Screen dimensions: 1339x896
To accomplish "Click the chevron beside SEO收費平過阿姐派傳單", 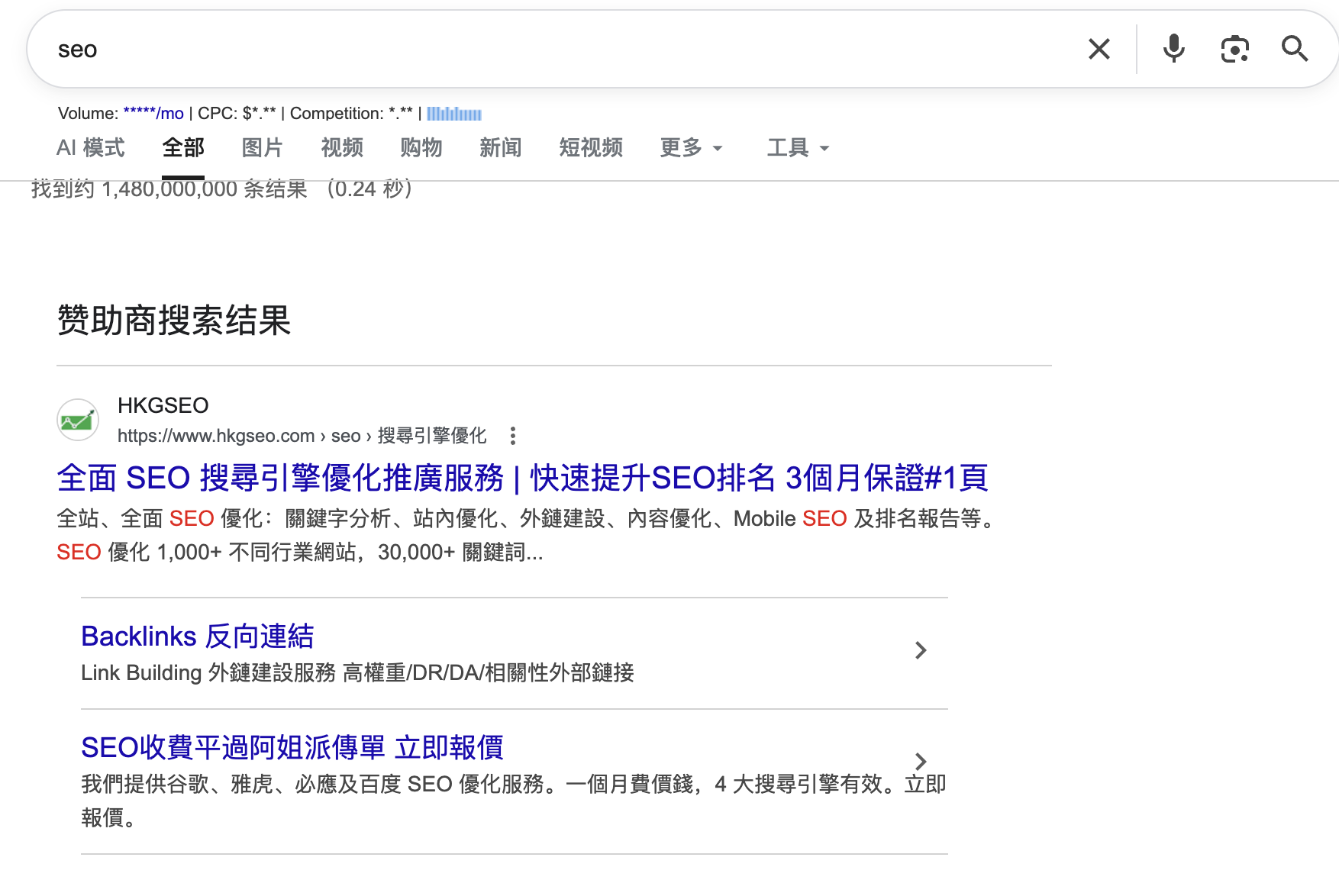I will point(921,762).
